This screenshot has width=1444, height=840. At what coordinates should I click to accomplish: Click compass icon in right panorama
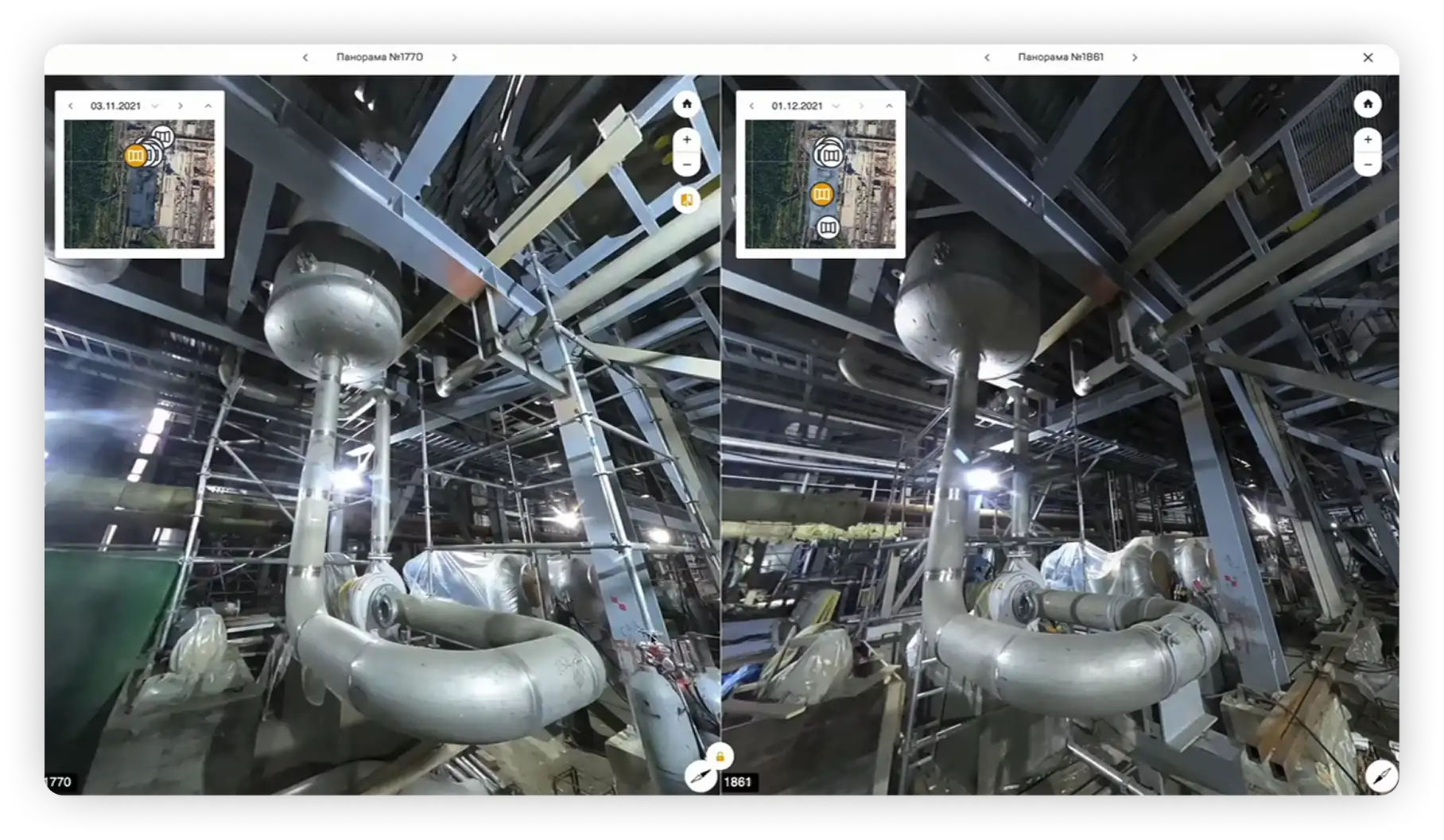pos(1382,776)
